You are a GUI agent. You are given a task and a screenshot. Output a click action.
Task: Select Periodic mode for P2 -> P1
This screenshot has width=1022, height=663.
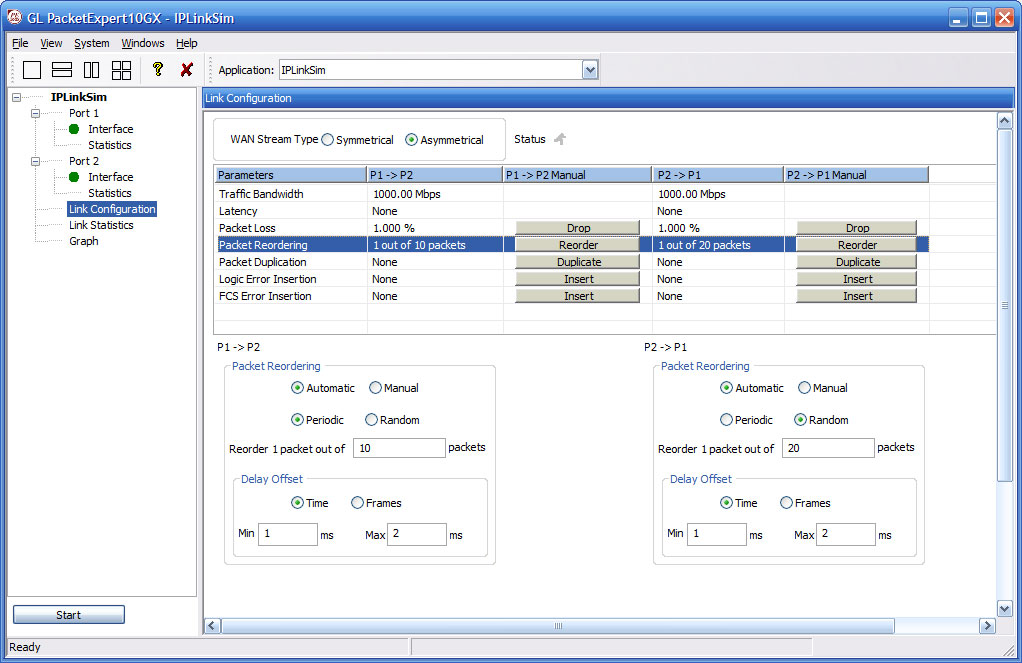point(726,420)
